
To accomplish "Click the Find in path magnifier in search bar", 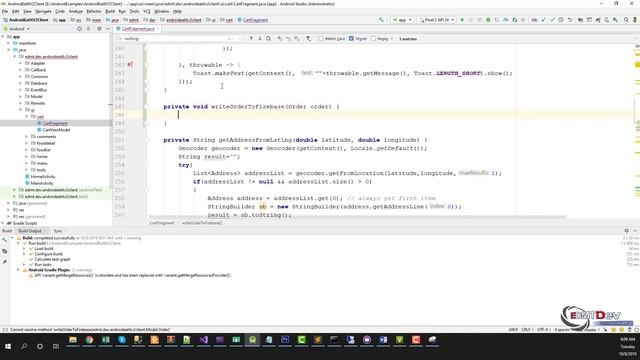I will coord(269,38).
